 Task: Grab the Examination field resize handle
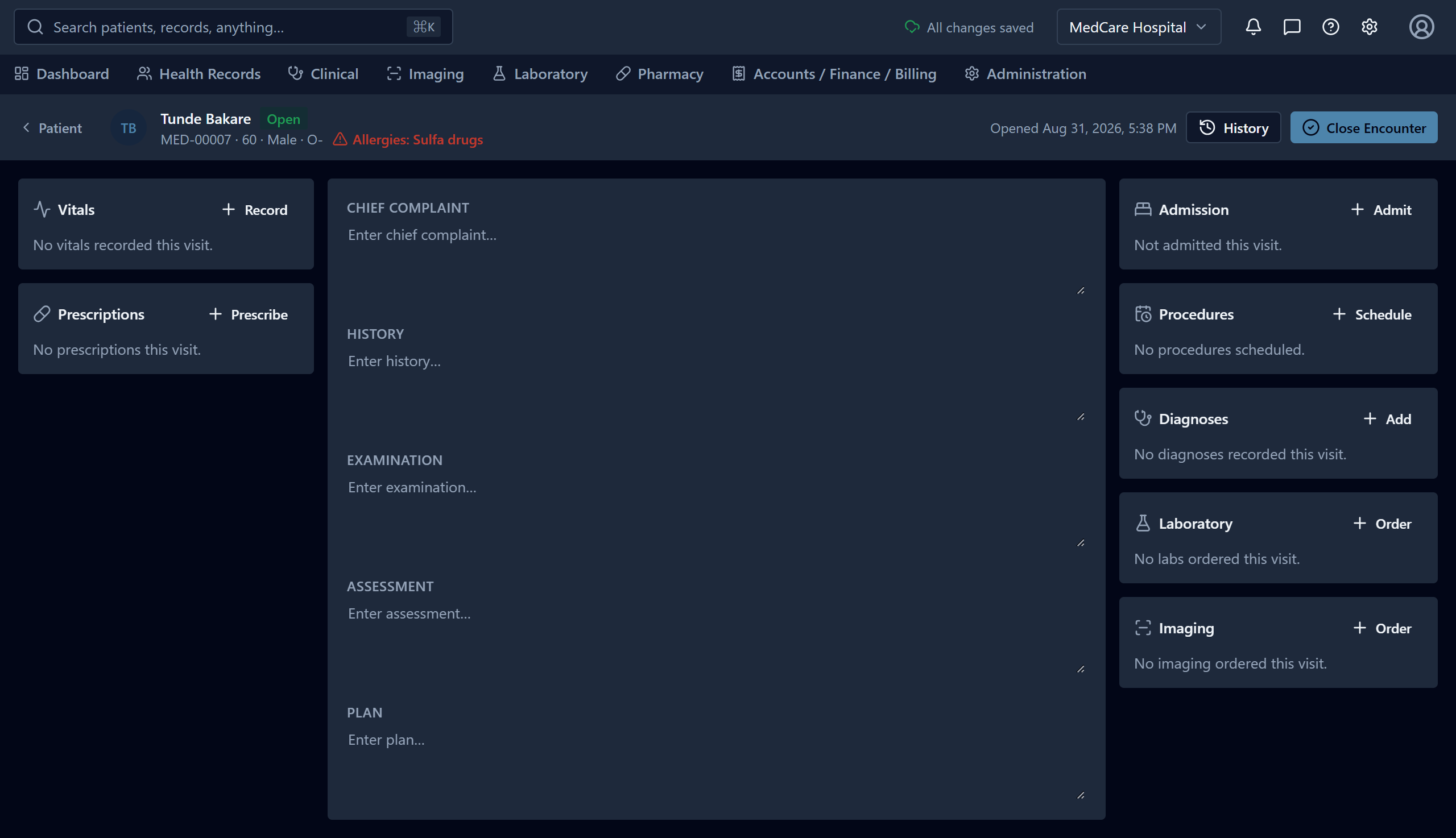coord(1081,543)
